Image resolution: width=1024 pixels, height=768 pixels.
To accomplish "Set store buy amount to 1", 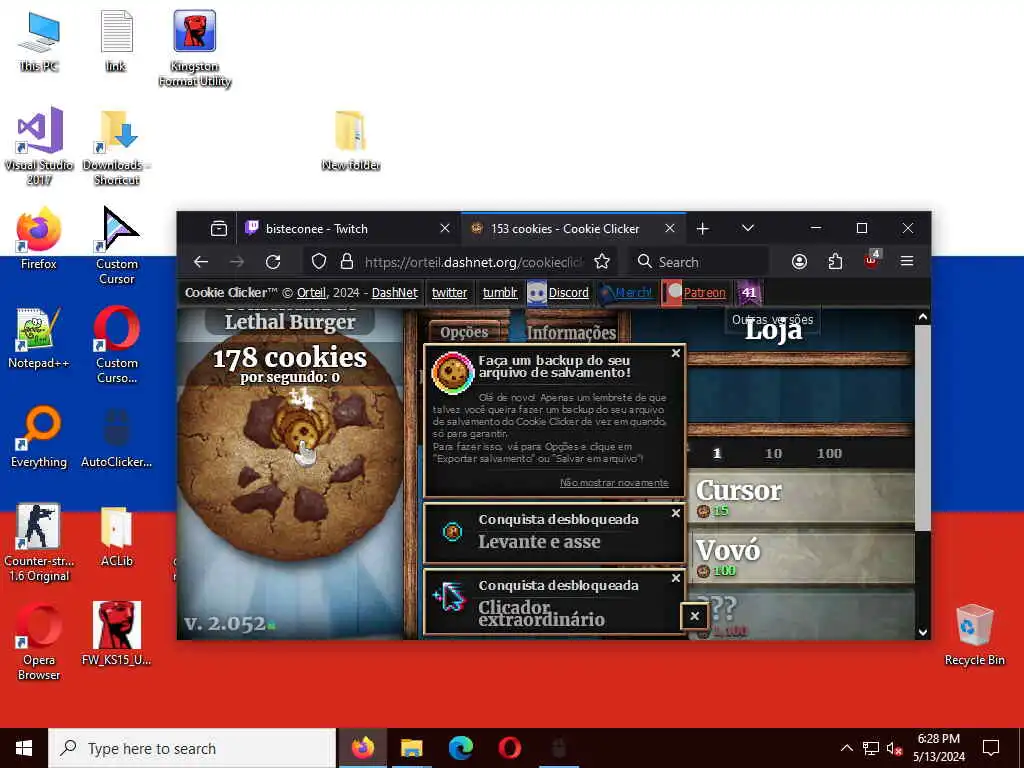I will [716, 453].
